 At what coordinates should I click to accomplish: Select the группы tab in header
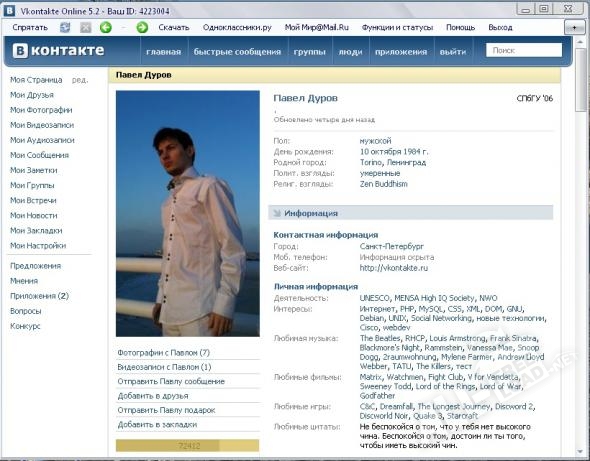tap(310, 52)
